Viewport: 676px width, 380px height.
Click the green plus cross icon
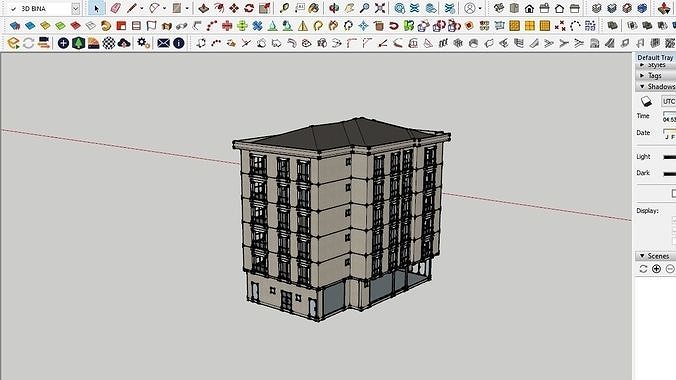point(242,26)
